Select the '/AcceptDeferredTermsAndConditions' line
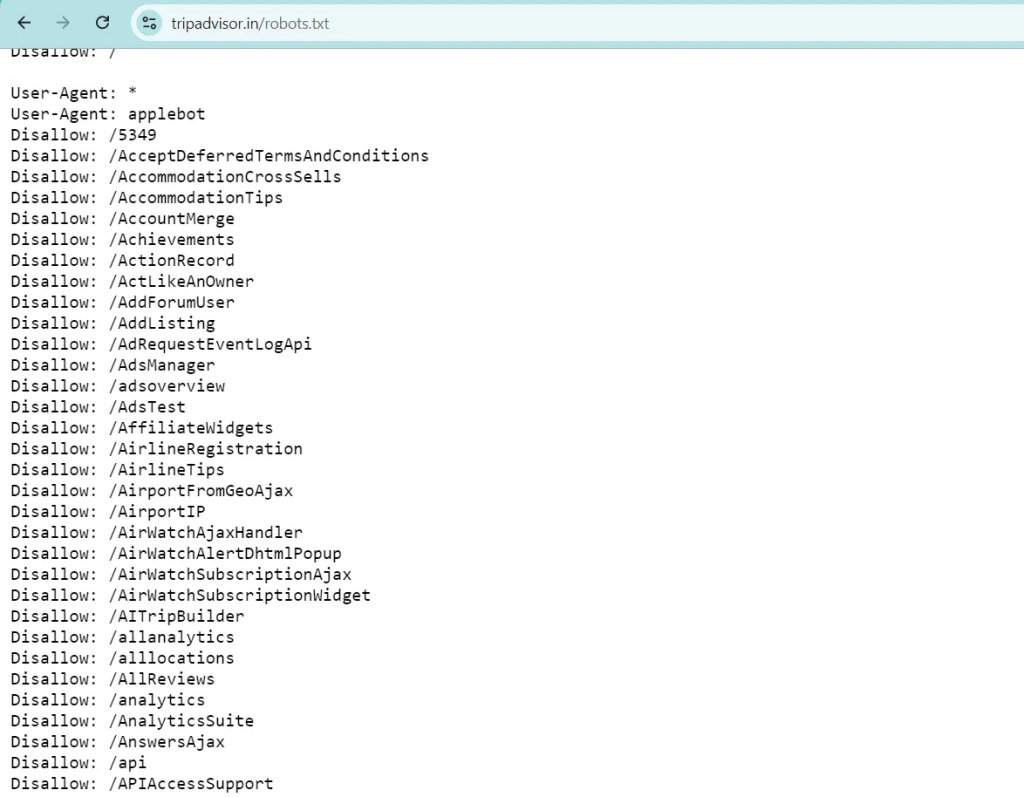The width and height of the screenshot is (1024, 797). point(219,155)
